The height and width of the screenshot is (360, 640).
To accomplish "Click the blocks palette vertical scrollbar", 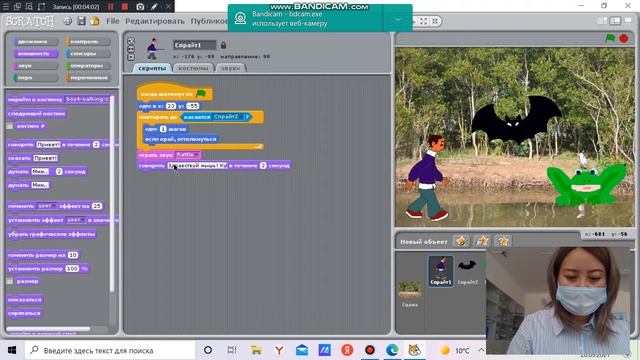I will click(x=112, y=194).
